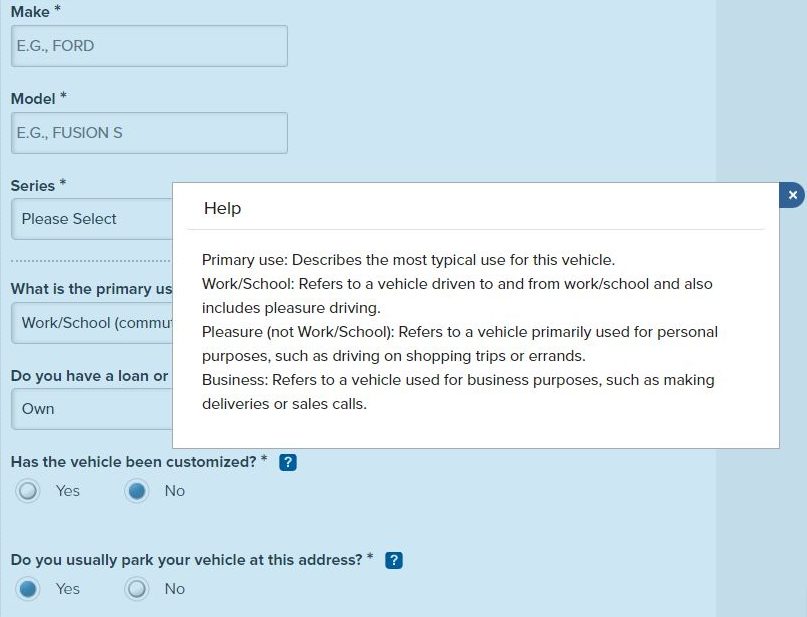
Task: Open the loan or lease Own dropdown
Action: [92, 409]
